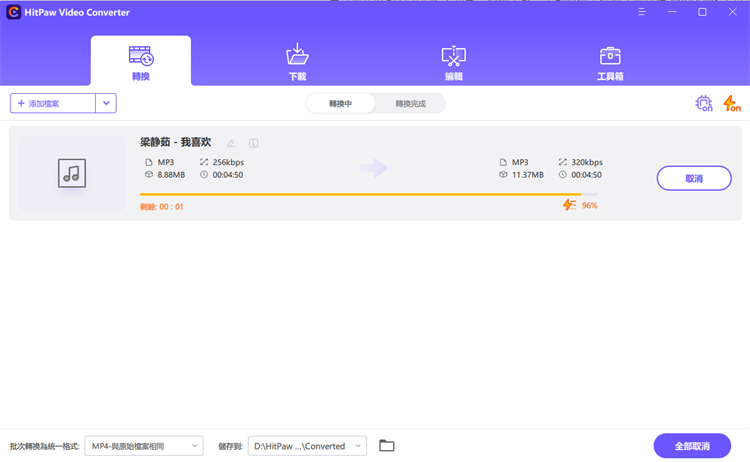
Task: Cancel the current song conversion
Action: coord(694,178)
